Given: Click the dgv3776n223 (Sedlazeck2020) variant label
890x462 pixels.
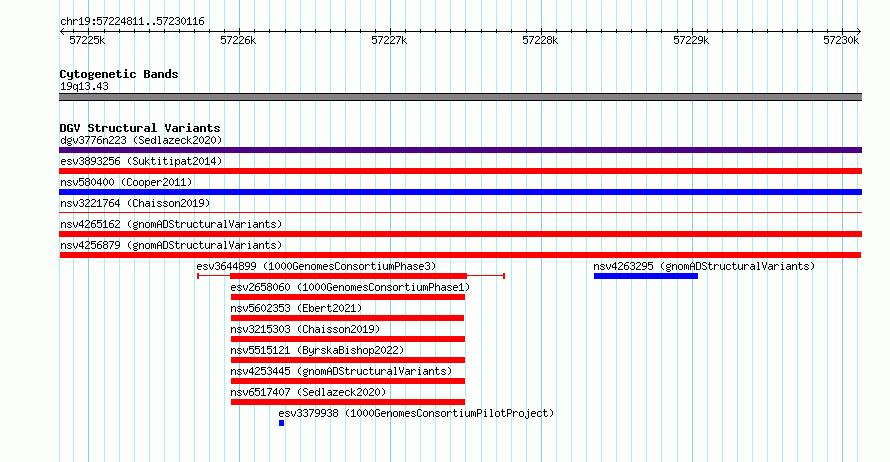Looking at the screenshot, I should pyautogui.click(x=141, y=140).
